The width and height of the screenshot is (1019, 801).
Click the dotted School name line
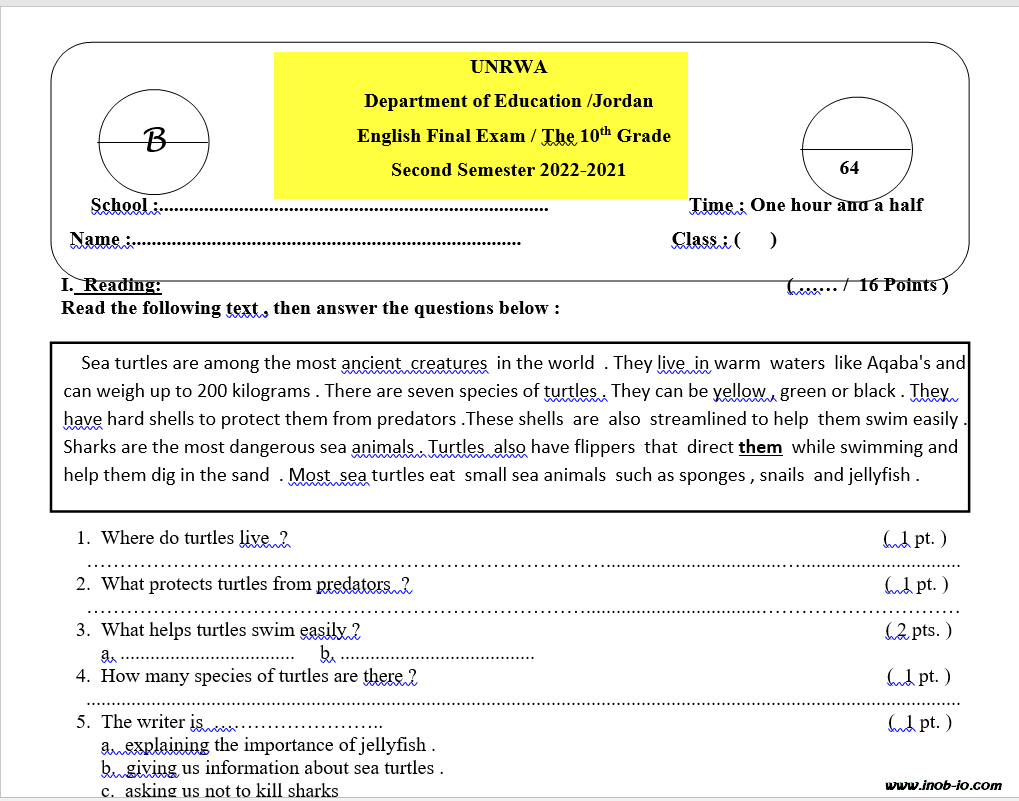355,208
